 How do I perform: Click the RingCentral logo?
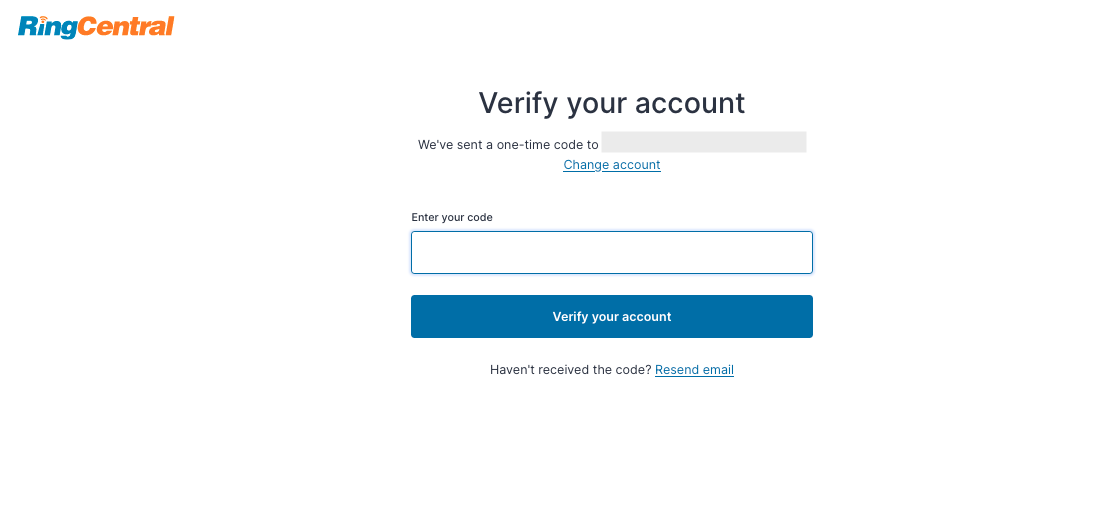tap(96, 27)
